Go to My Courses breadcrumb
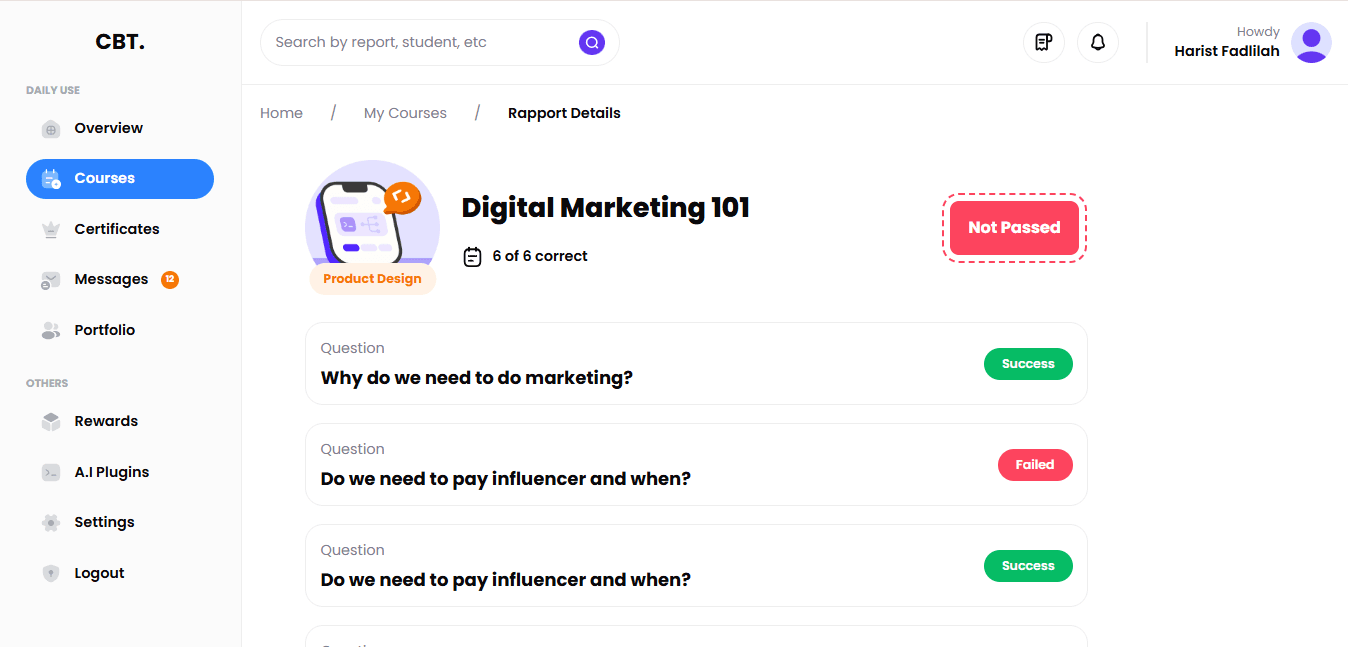The height and width of the screenshot is (647, 1348). pos(405,113)
